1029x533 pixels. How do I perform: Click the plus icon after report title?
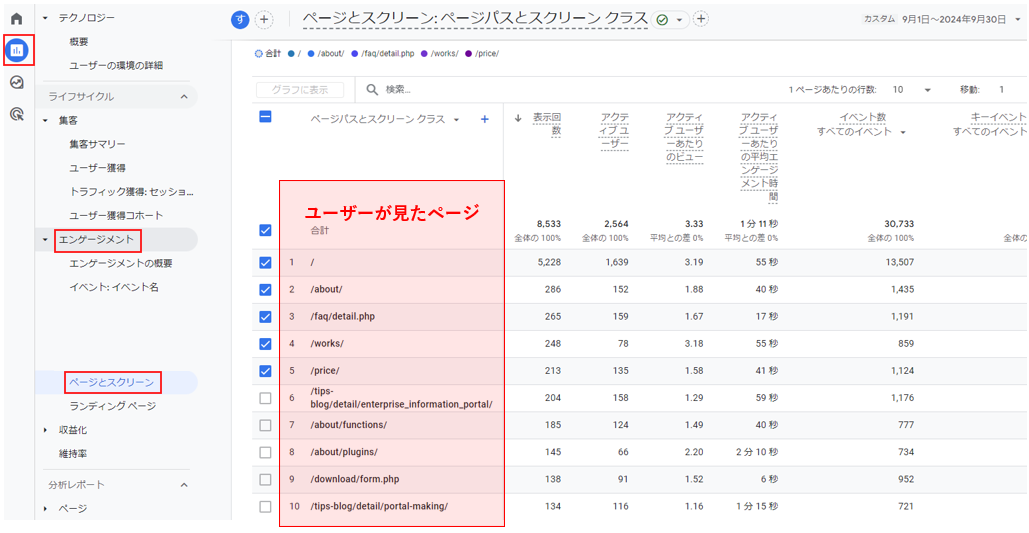(701, 19)
